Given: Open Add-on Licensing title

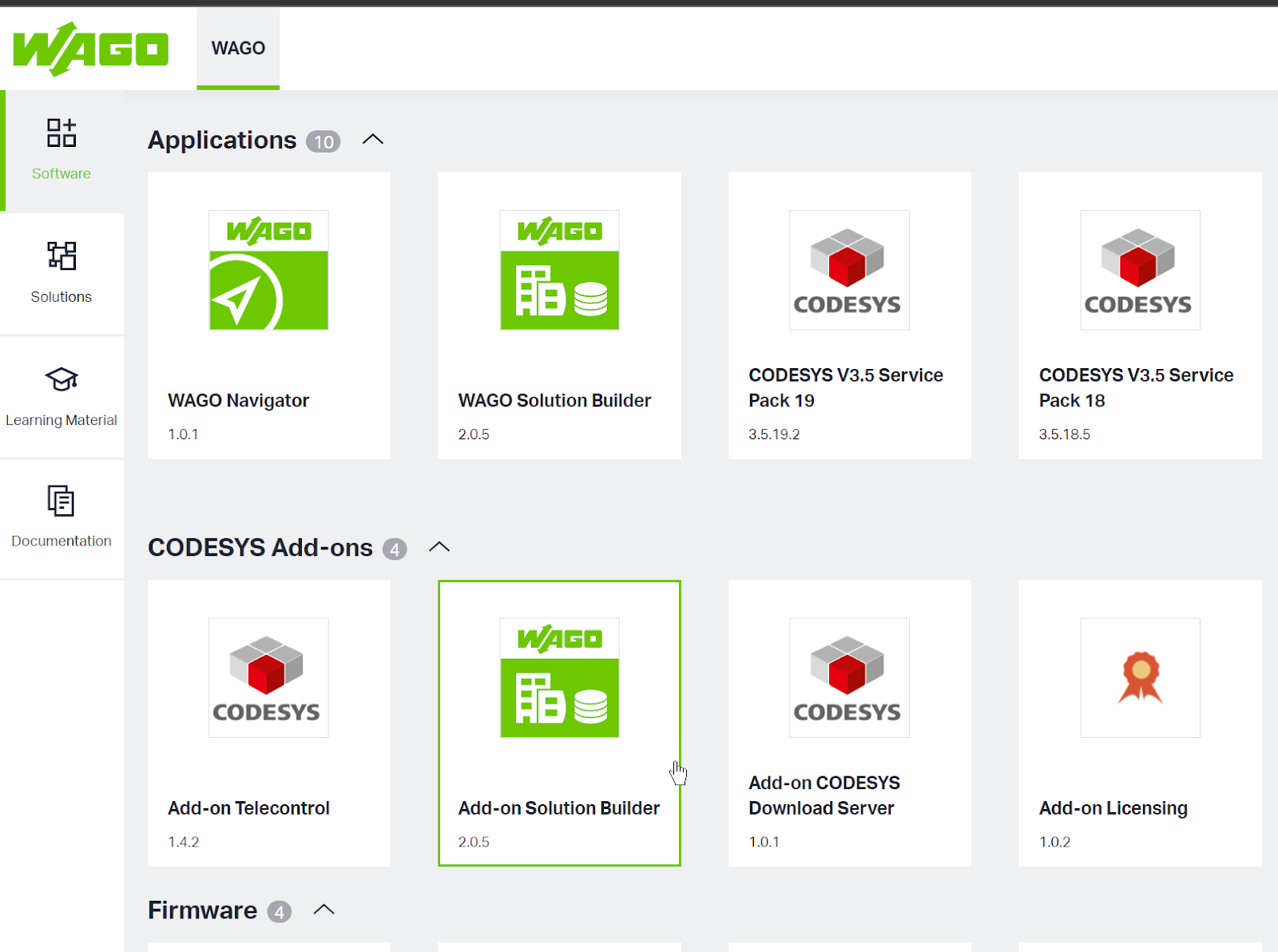Looking at the screenshot, I should point(1113,808).
